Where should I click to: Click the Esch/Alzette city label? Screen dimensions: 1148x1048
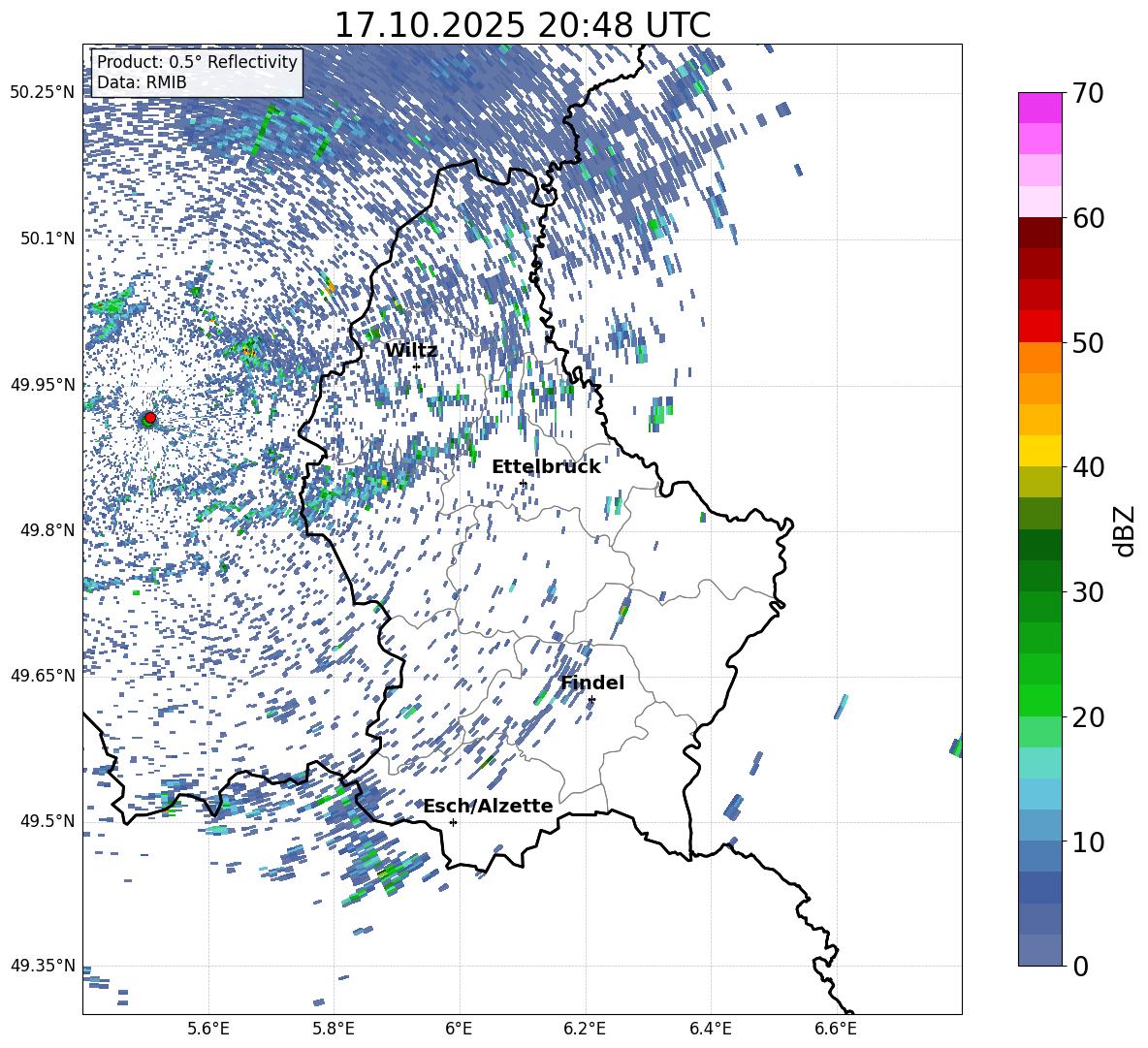click(x=489, y=807)
